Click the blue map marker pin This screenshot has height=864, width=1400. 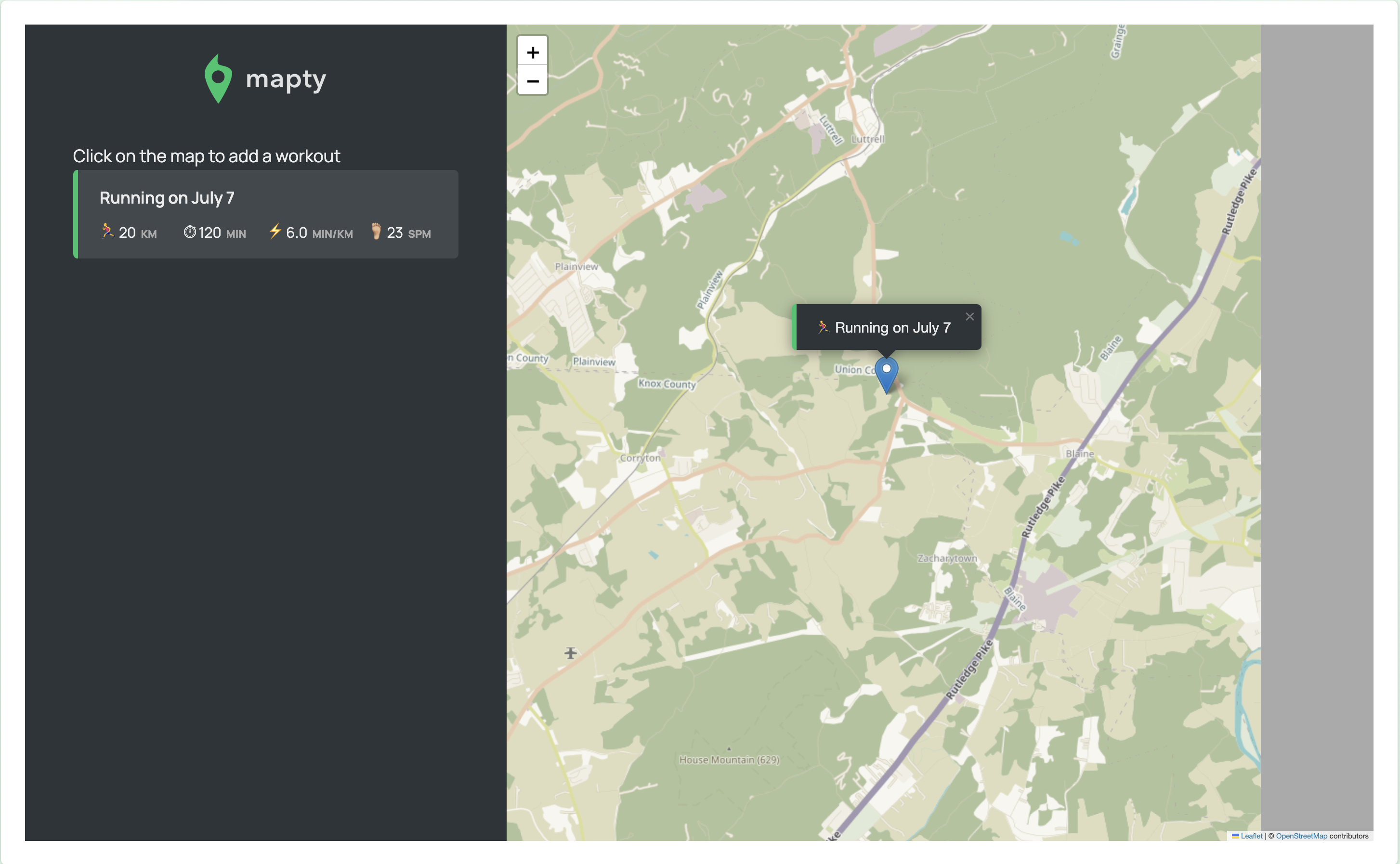886,374
